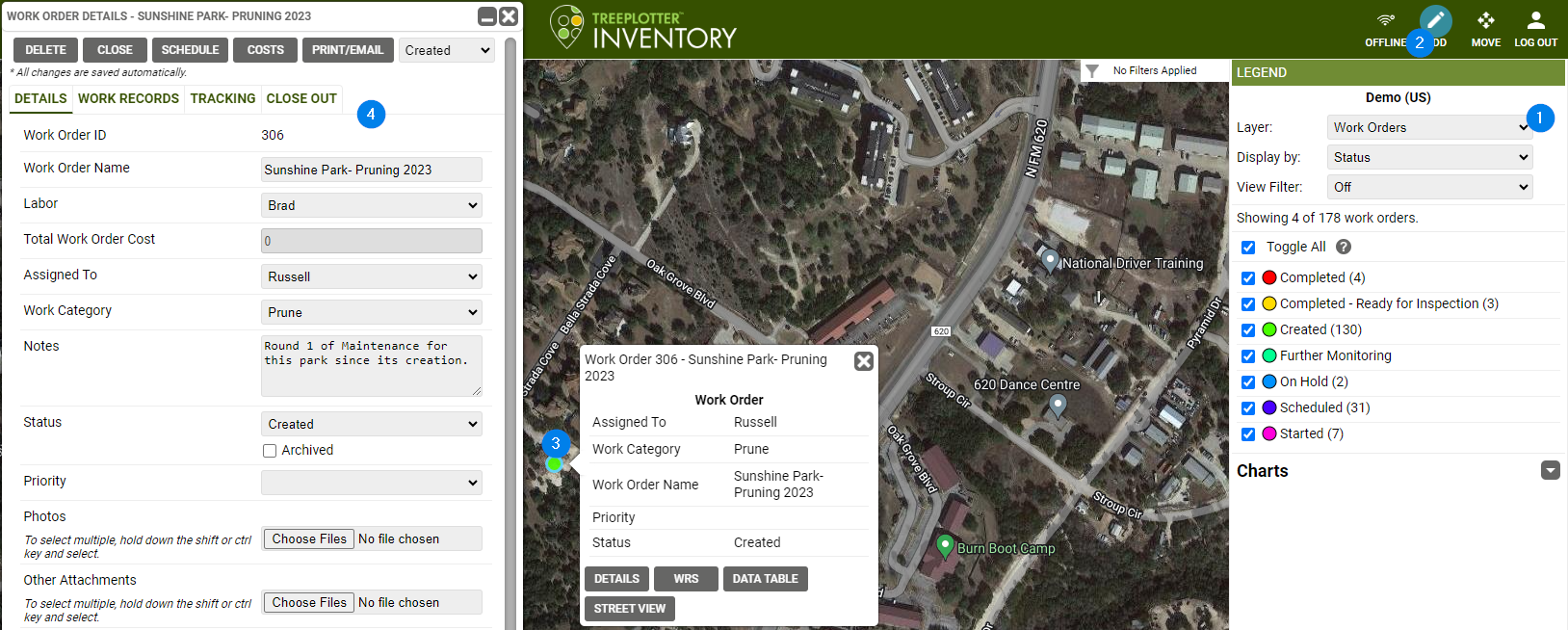The image size is (1568, 630).
Task: Expand the Charts section
Action: (1550, 470)
